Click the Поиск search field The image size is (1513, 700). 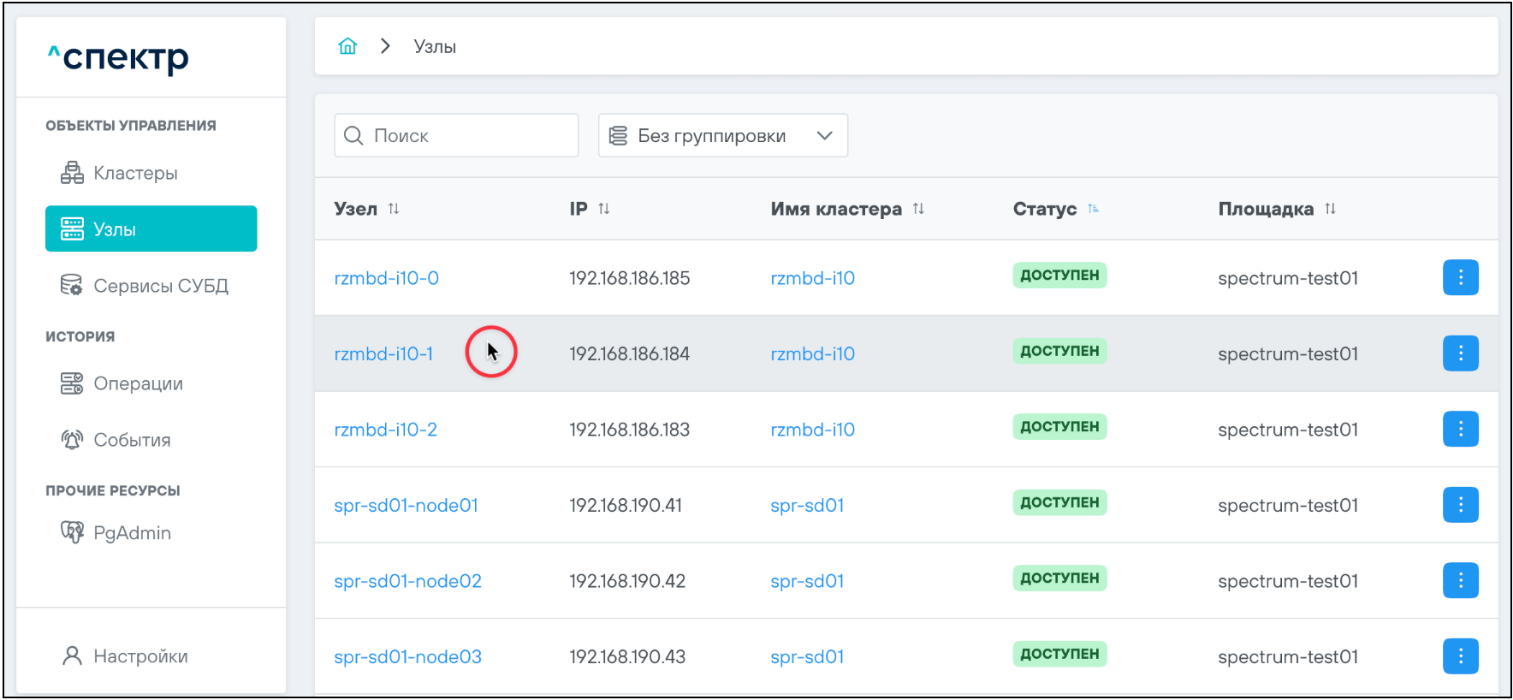tap(457, 136)
